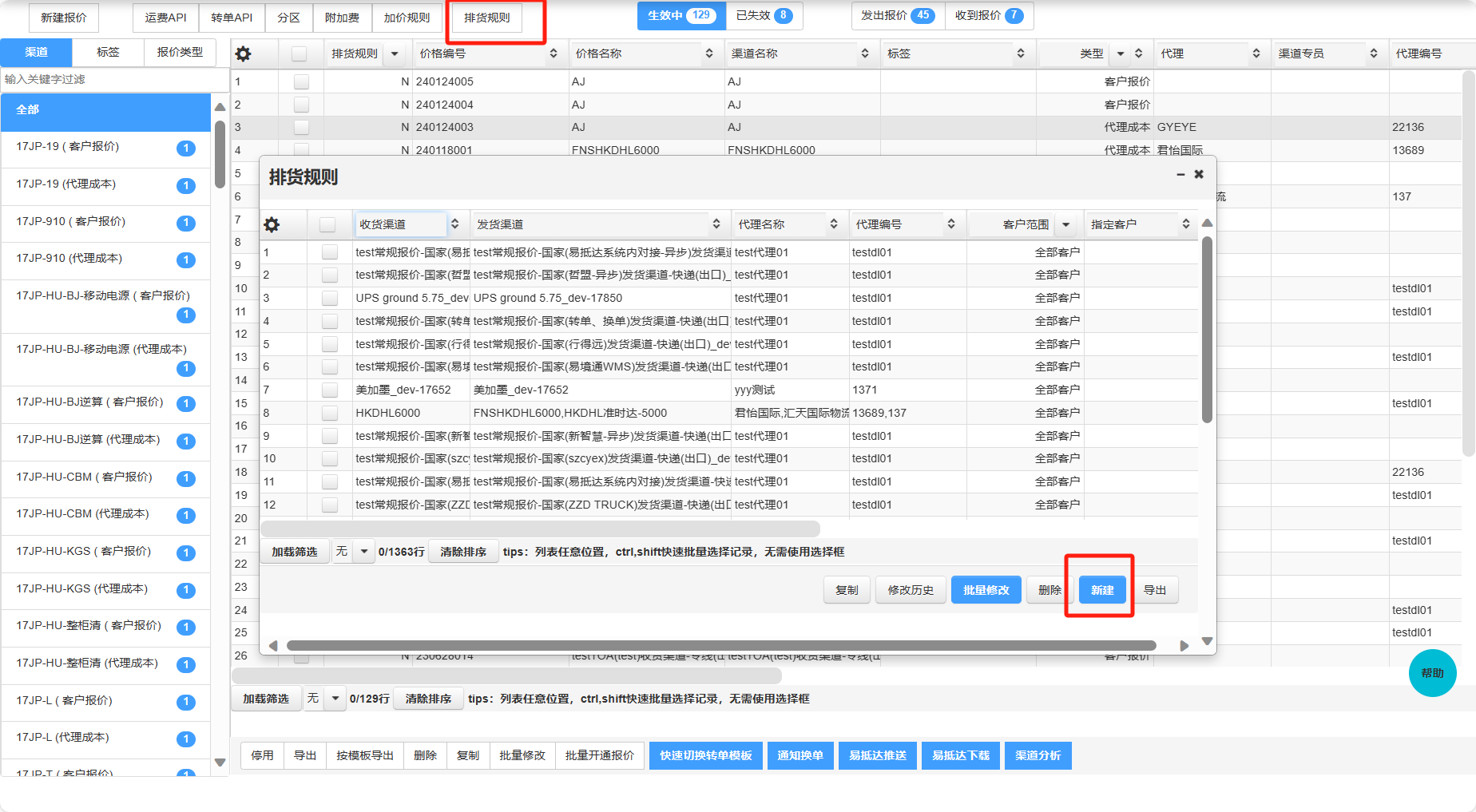Viewport: 1476px width, 812px height.
Task: Open the 排货规则 column filter dropdown
Action: (394, 53)
